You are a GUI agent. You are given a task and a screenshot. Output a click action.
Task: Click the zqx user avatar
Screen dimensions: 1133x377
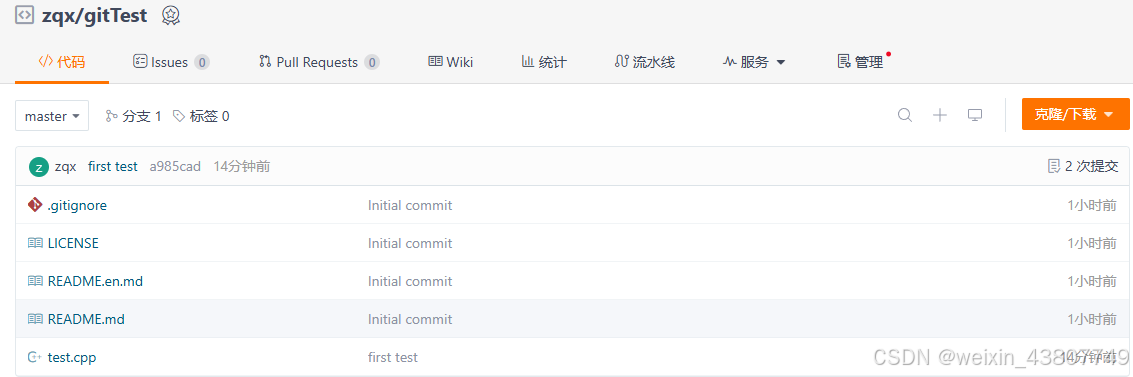pyautogui.click(x=39, y=167)
